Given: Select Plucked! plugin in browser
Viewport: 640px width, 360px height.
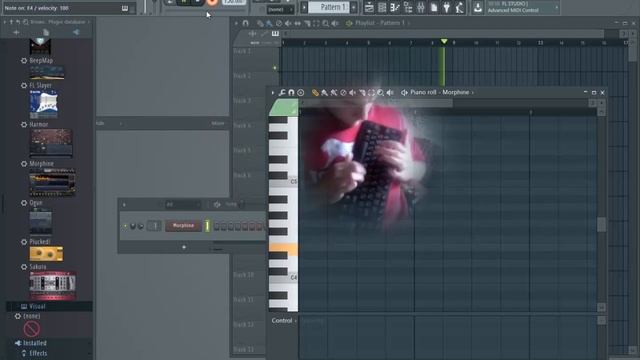Looking at the screenshot, I should pyautogui.click(x=40, y=242).
